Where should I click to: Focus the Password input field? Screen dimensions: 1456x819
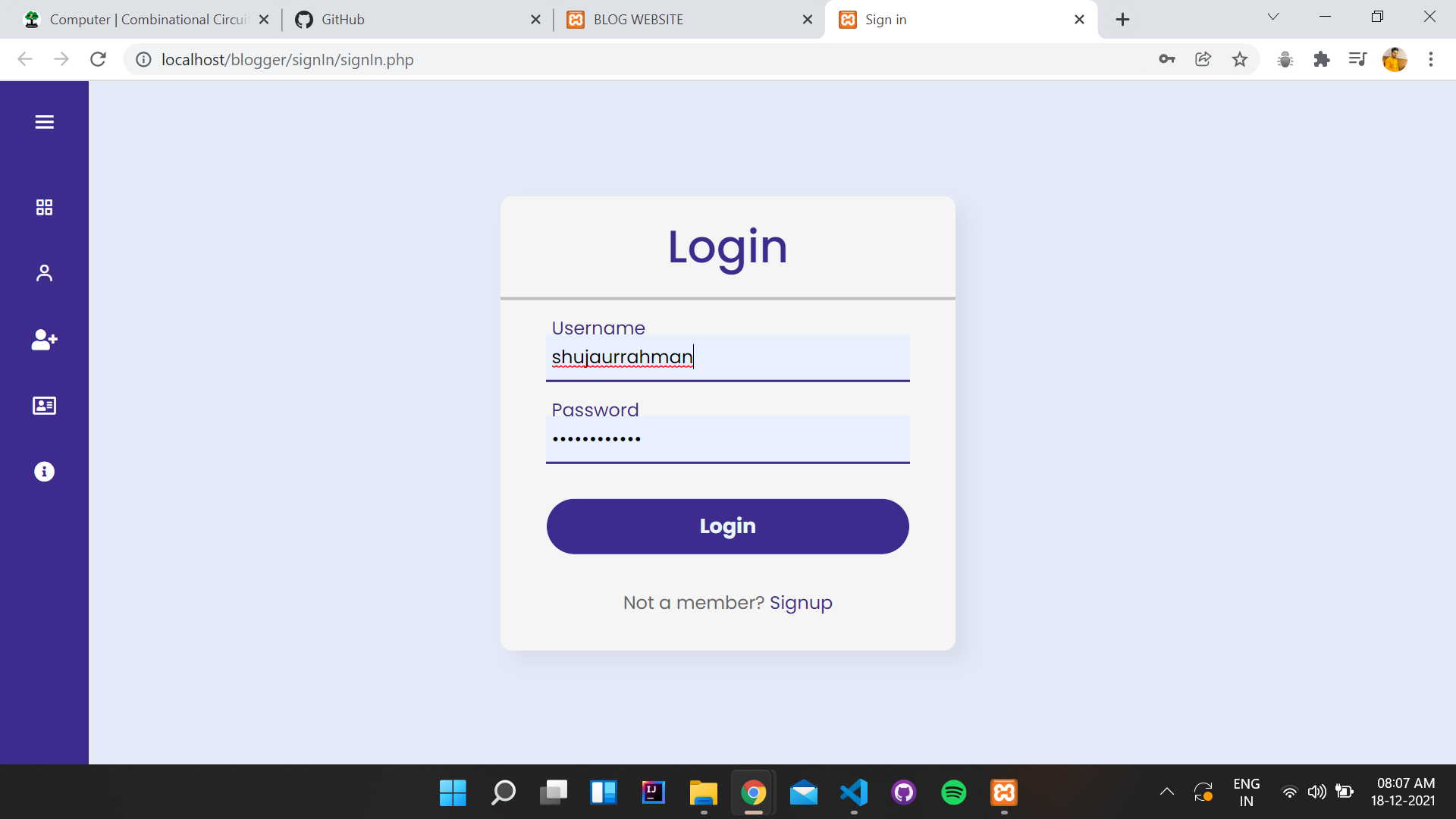[728, 439]
